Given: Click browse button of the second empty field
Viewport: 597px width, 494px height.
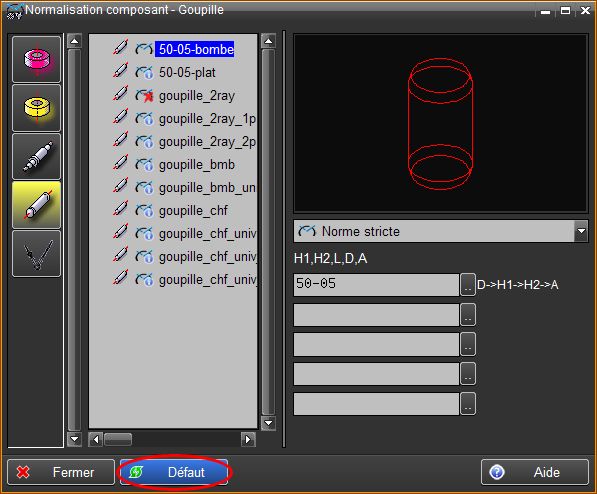Looking at the screenshot, I should (468, 344).
